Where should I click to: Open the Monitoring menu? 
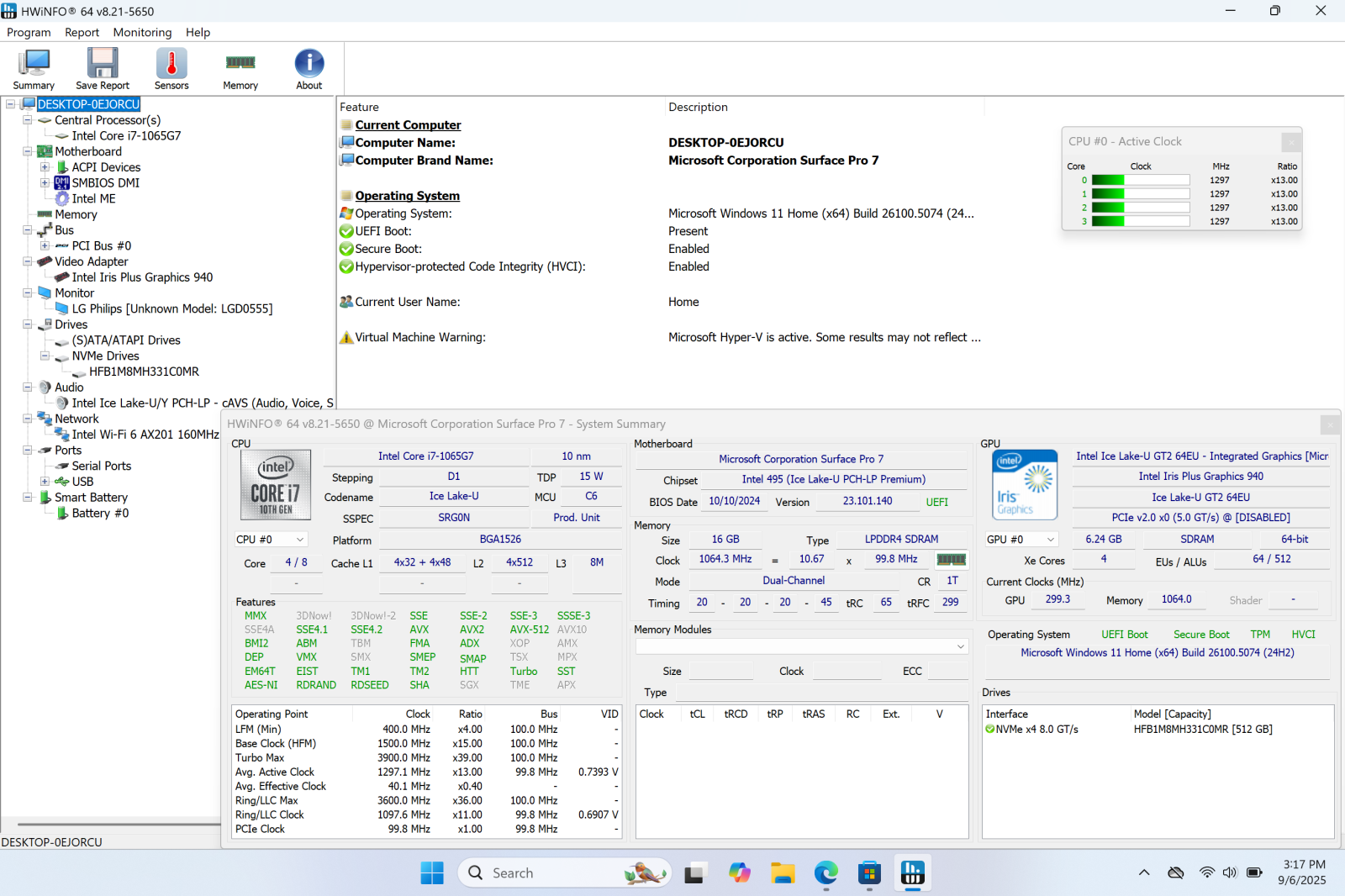tap(142, 32)
